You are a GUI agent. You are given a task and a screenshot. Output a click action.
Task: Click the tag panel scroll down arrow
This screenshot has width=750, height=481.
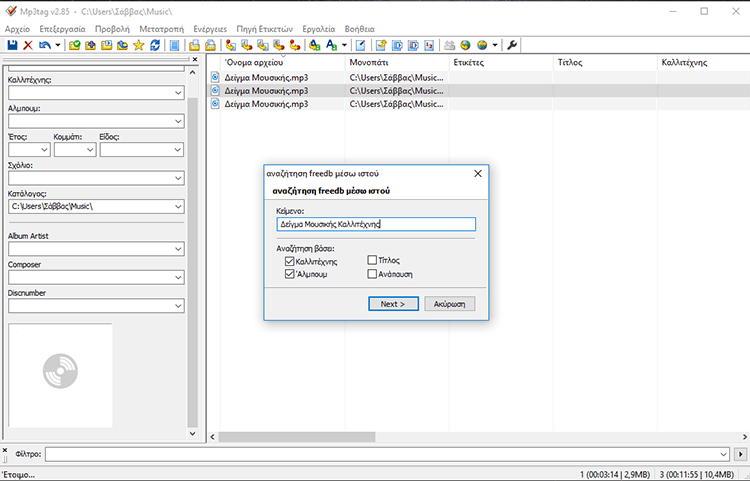(x=192, y=434)
